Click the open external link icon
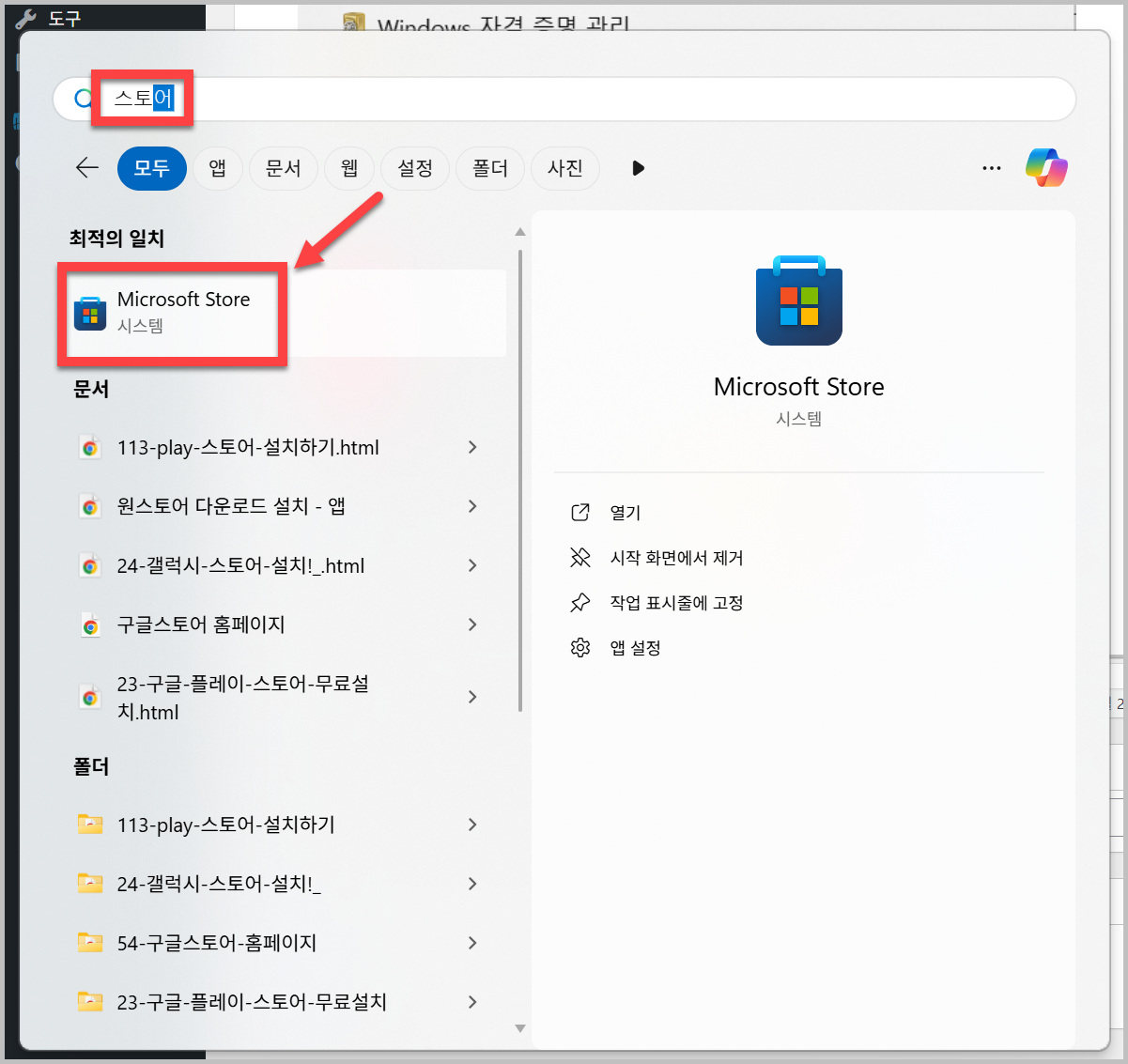 click(x=580, y=513)
